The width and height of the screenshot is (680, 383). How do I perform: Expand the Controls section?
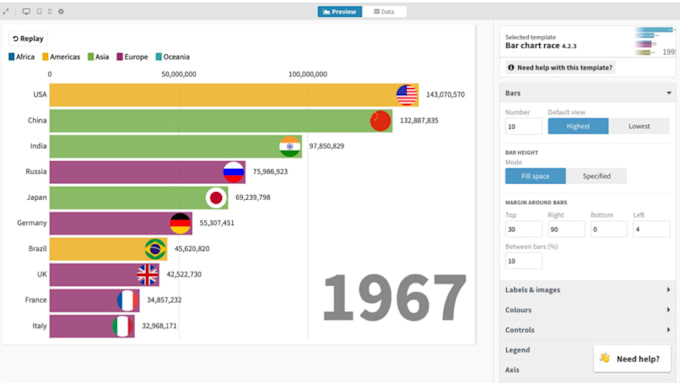tap(588, 330)
